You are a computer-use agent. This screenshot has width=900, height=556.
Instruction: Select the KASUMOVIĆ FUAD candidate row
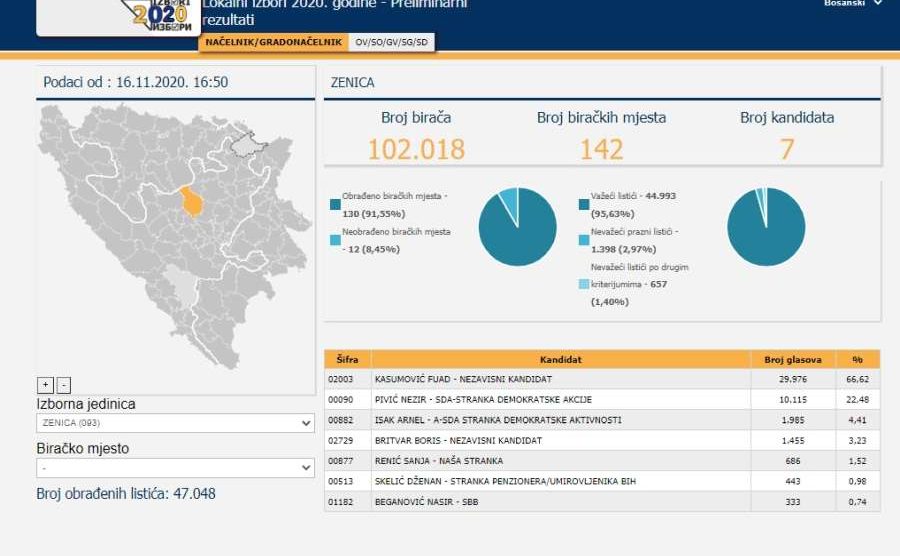560,380
